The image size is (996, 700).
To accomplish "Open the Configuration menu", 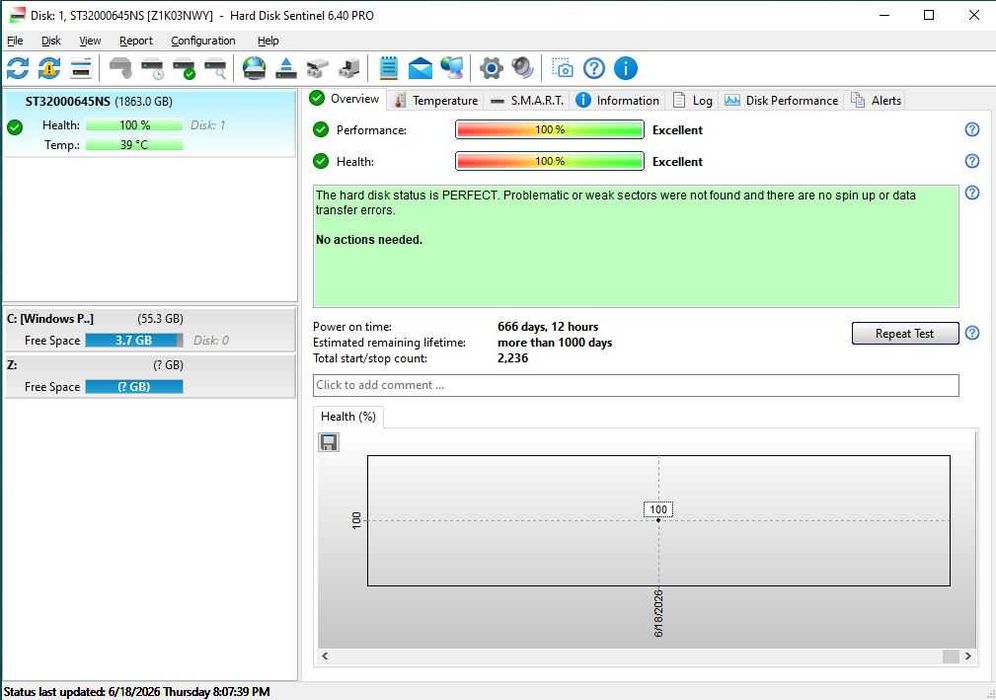I will tap(203, 41).
